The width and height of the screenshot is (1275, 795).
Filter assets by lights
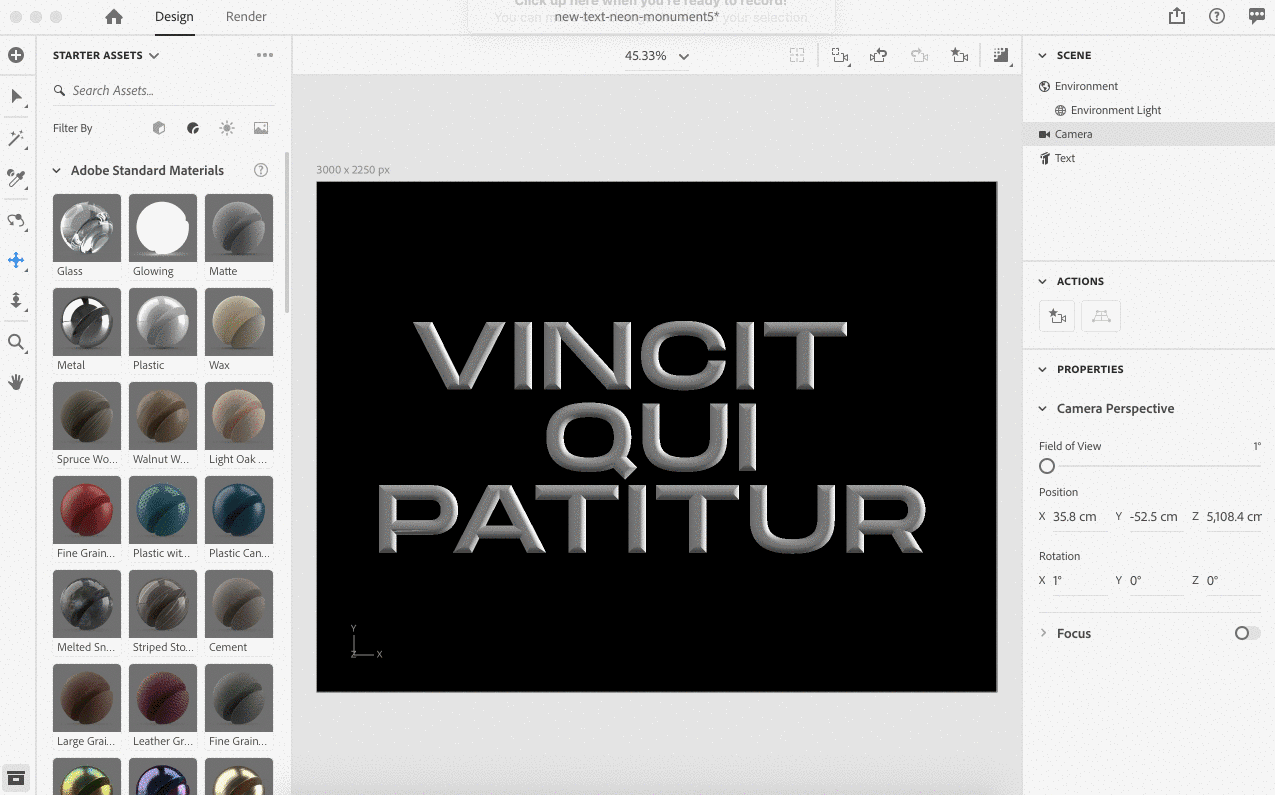pyautogui.click(x=227, y=128)
